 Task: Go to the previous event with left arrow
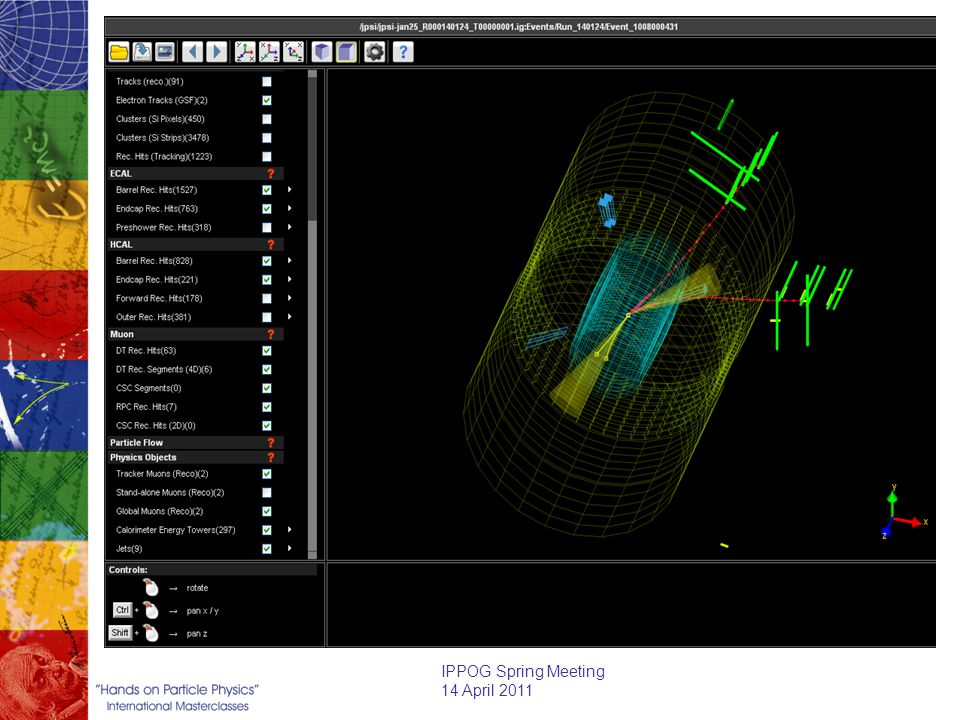193,52
